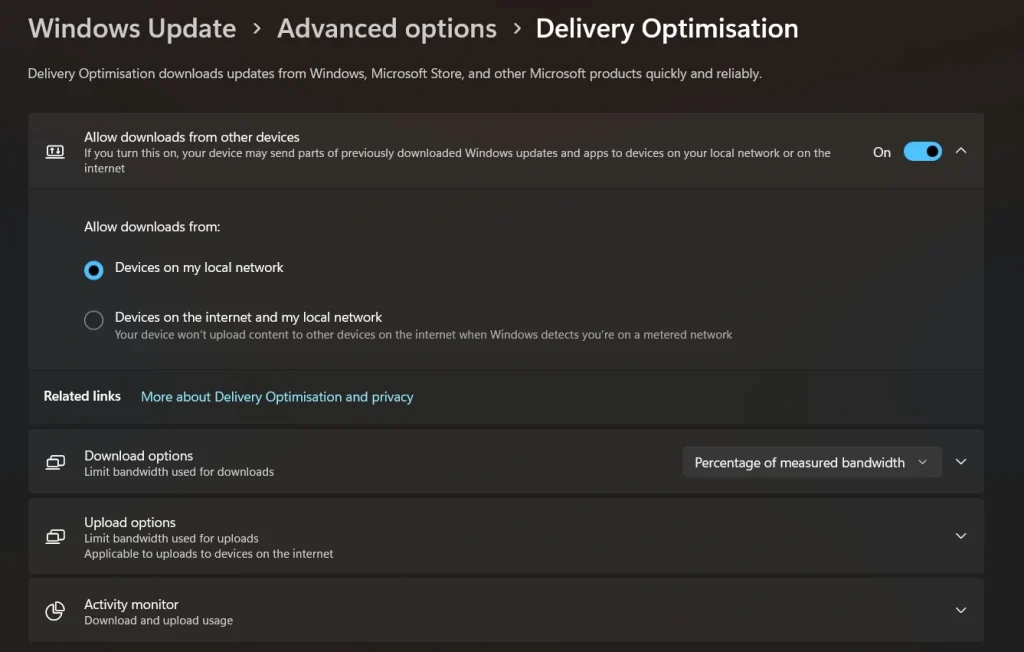Viewport: 1024px width, 652px height.
Task: Open the Percentage of measured bandwidth dropdown
Action: tap(811, 461)
